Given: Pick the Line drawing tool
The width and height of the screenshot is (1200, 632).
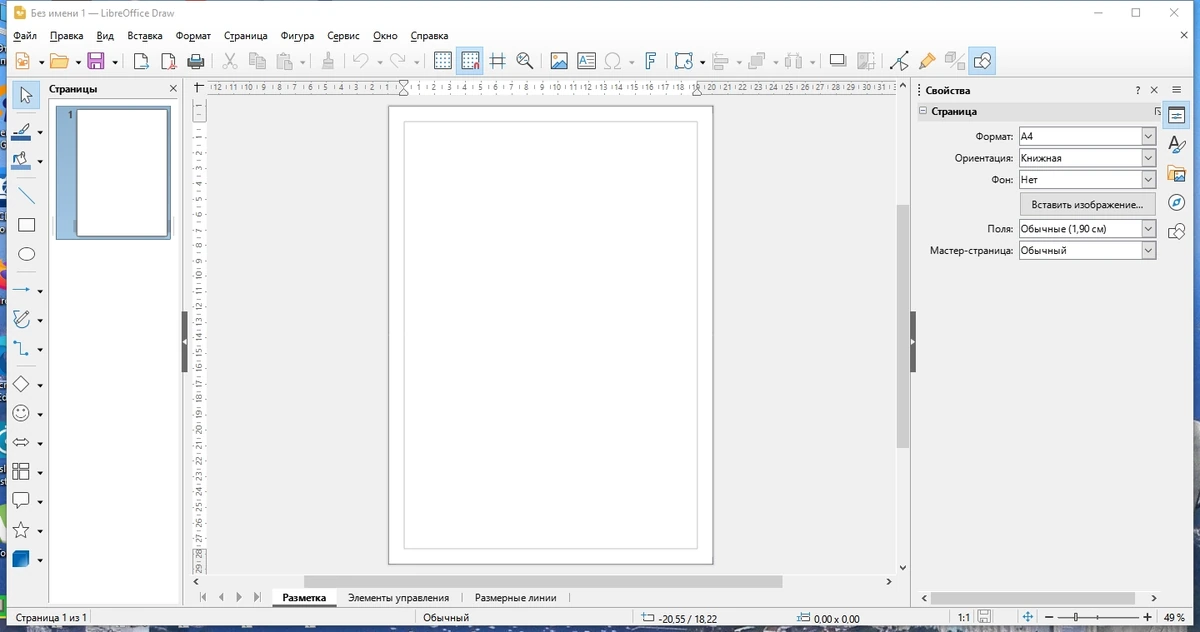Looking at the screenshot, I should [26, 195].
